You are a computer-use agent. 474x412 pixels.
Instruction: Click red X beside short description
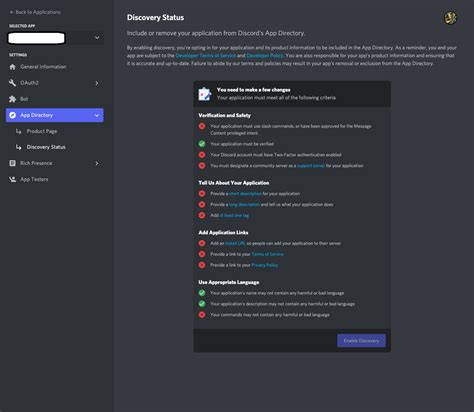[x=202, y=194]
